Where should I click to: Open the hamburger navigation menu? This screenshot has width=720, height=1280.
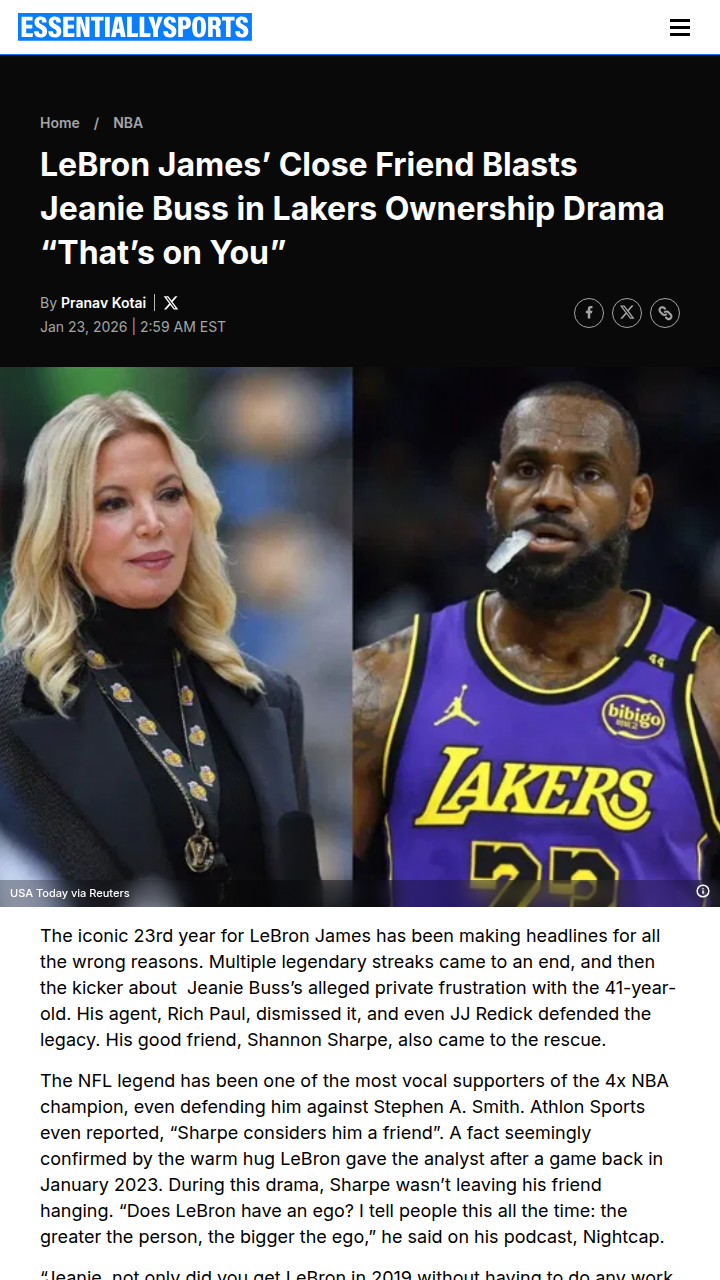pyautogui.click(x=680, y=28)
